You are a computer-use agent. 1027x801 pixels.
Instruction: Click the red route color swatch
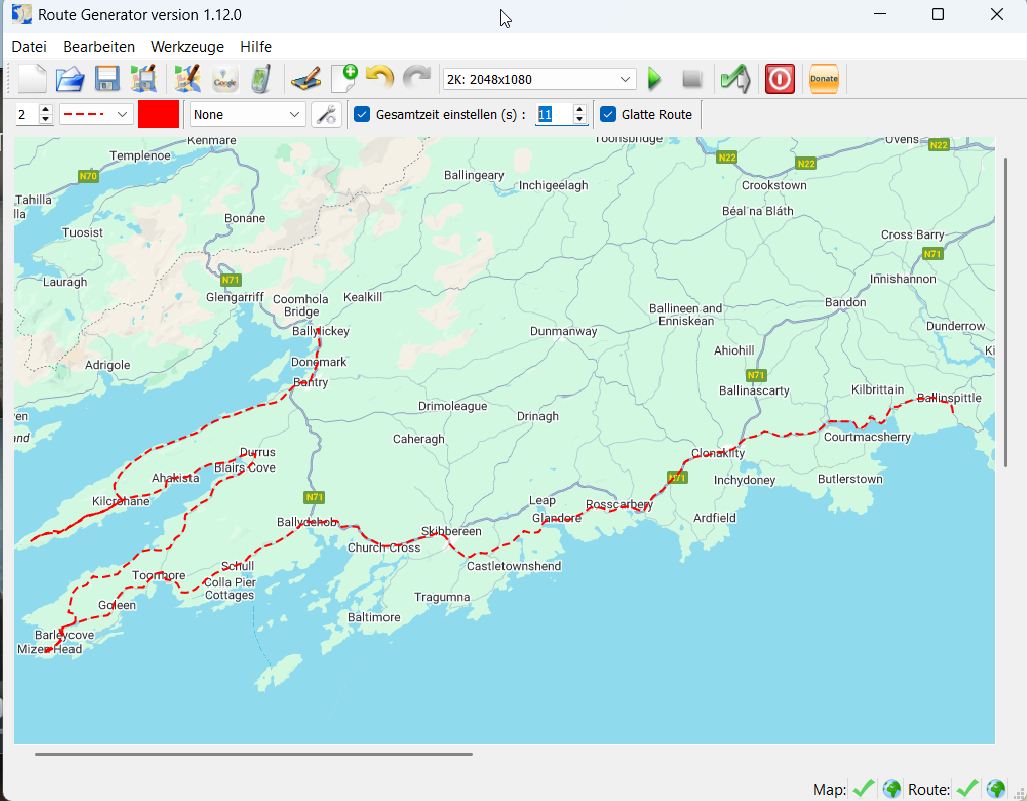tap(159, 115)
